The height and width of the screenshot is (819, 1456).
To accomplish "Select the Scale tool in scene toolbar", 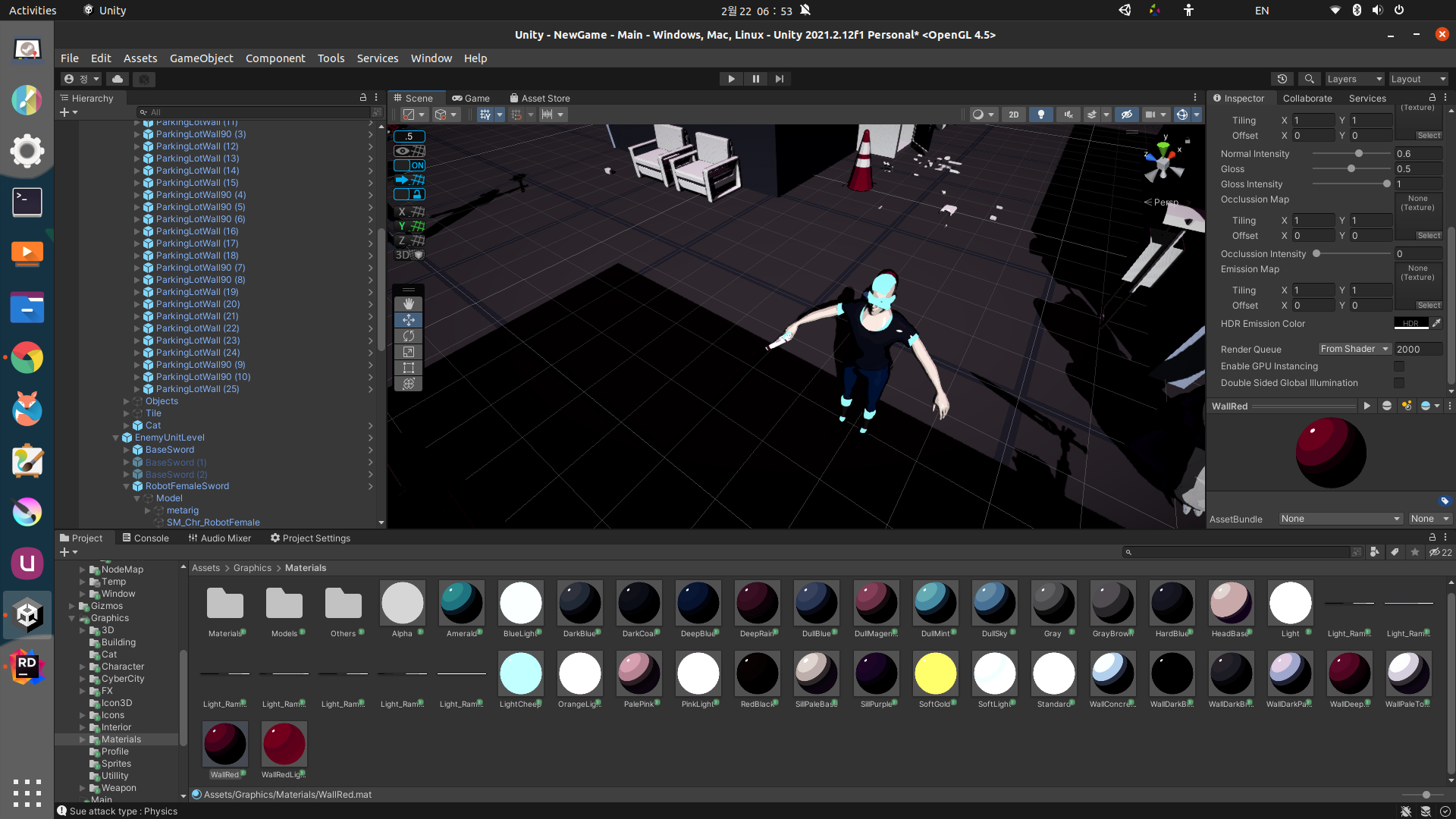I will point(409,352).
